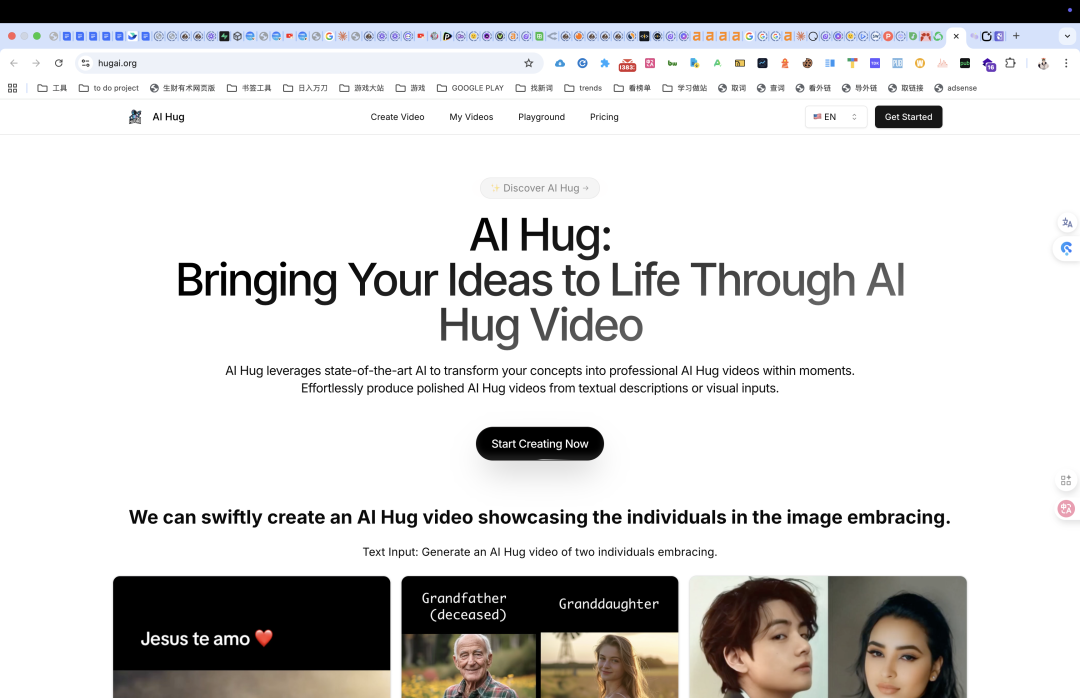
Task: Click the AI Hug brand name link
Action: [x=169, y=117]
